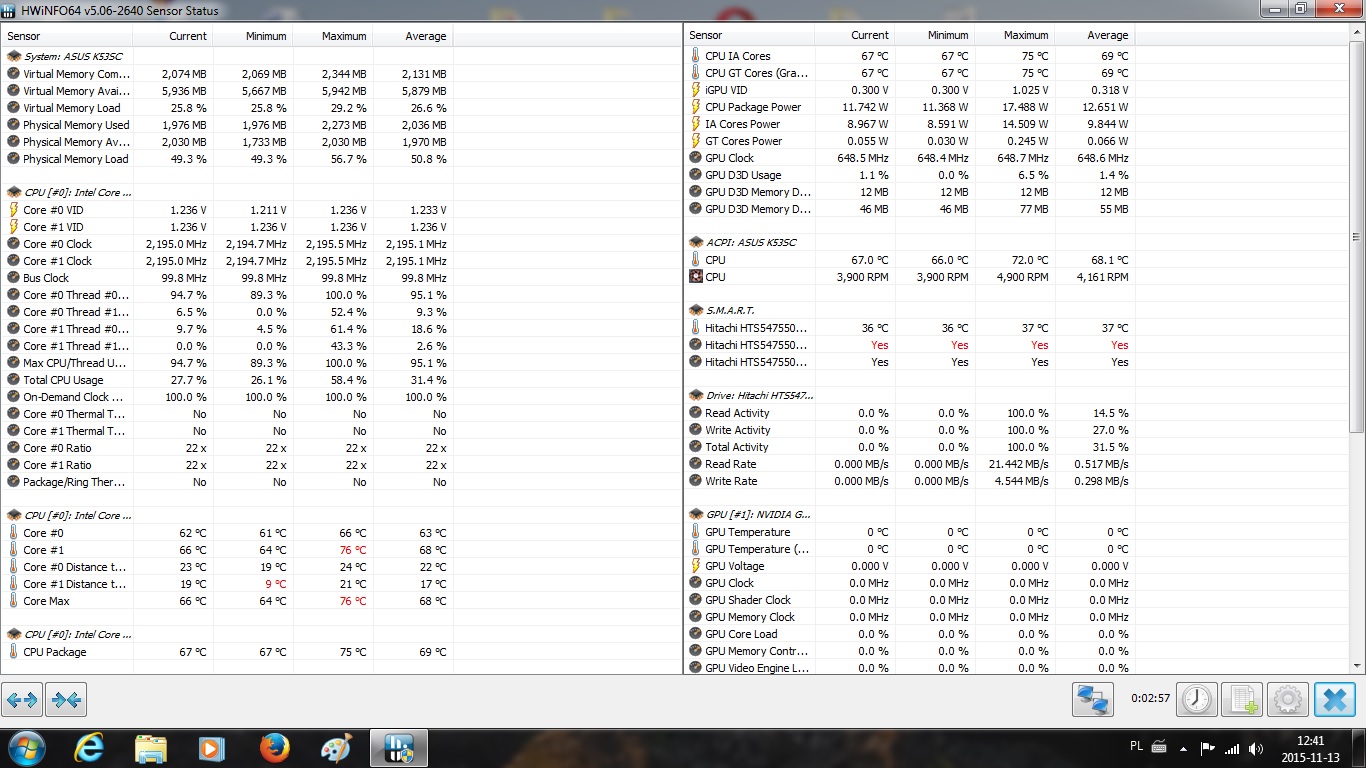Screen dimensions: 1366x768
Task: Select the 'Total Activity' sensor label
Action: pos(737,447)
